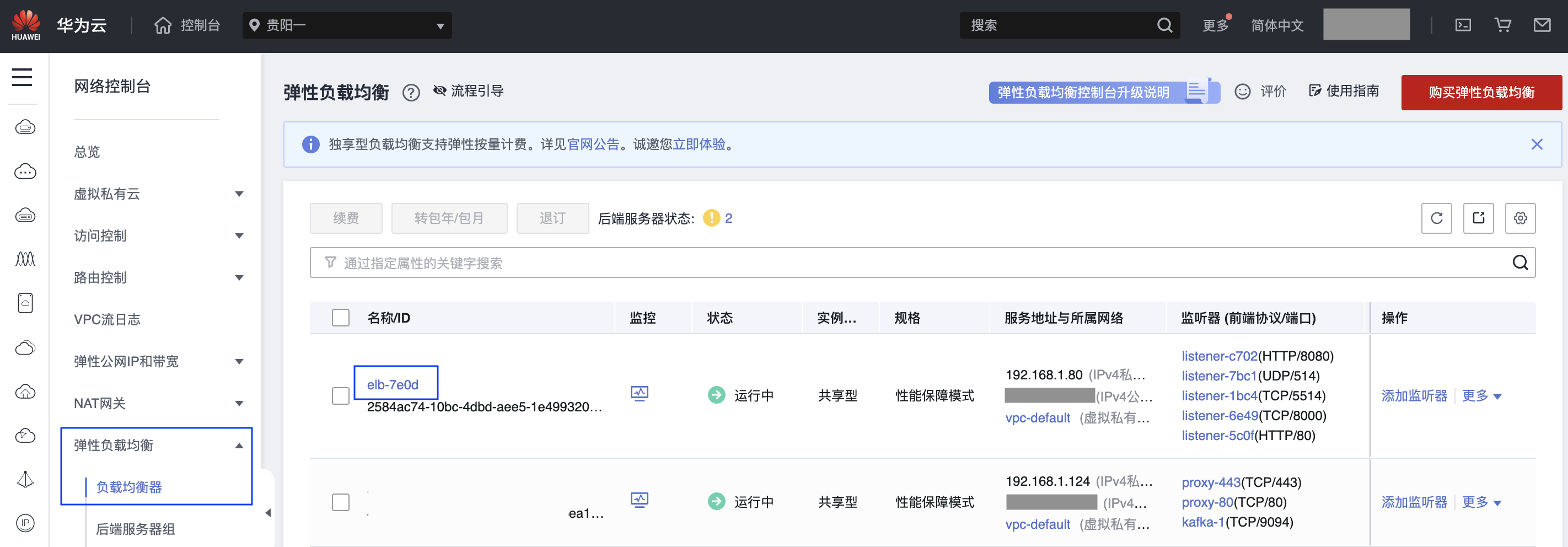Click the magnifier icon in top search
Image resolution: width=1568 pixels, height=547 pixels.
[x=1164, y=25]
